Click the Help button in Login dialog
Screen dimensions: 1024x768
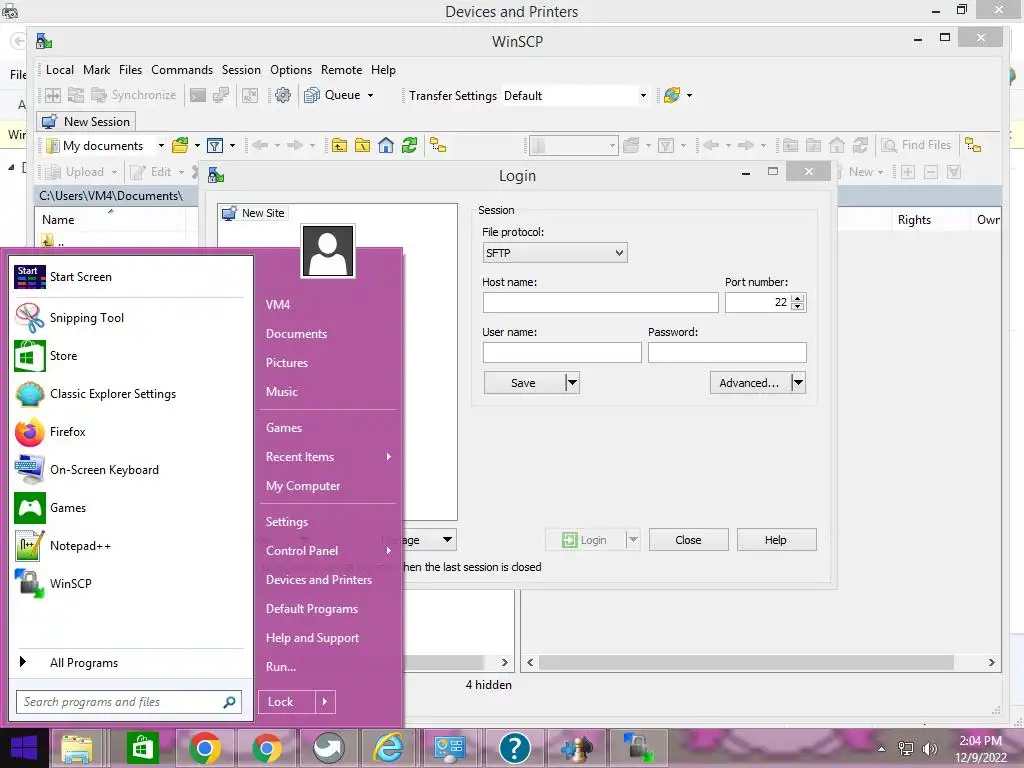tap(776, 540)
